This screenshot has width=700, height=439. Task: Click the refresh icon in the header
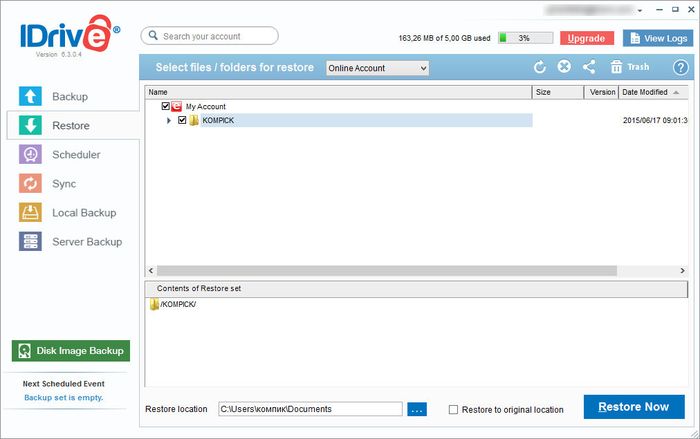[x=540, y=67]
